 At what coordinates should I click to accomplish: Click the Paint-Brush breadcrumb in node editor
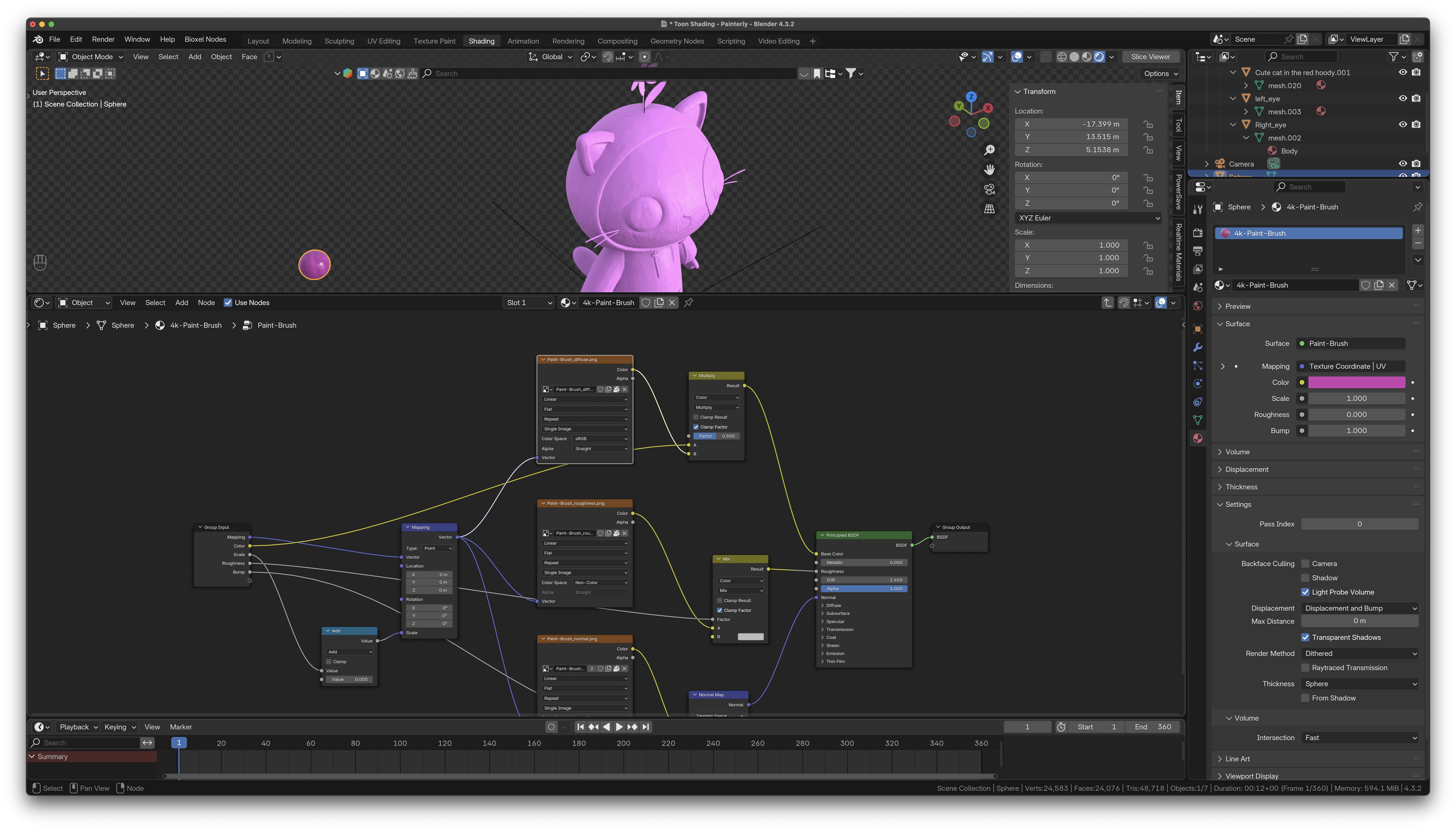pos(276,325)
